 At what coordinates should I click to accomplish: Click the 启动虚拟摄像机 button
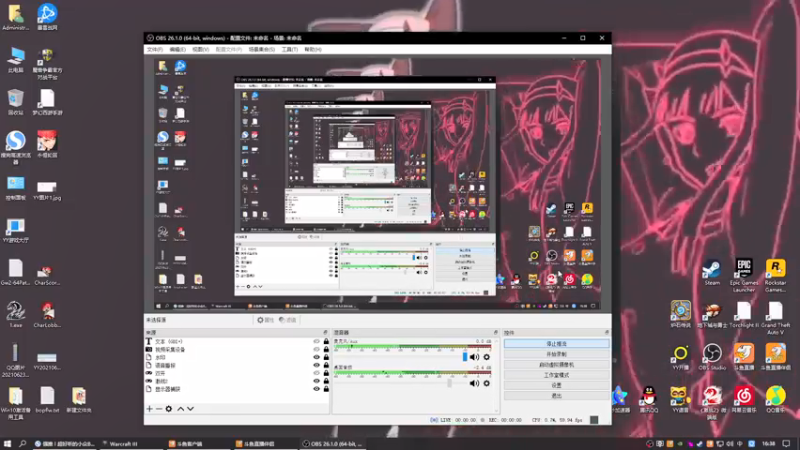tap(556, 365)
